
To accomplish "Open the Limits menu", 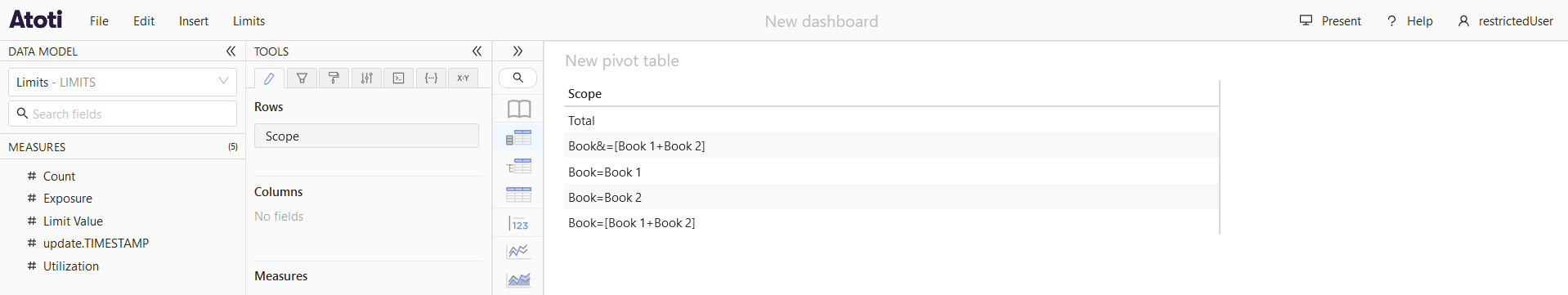I will click(249, 21).
